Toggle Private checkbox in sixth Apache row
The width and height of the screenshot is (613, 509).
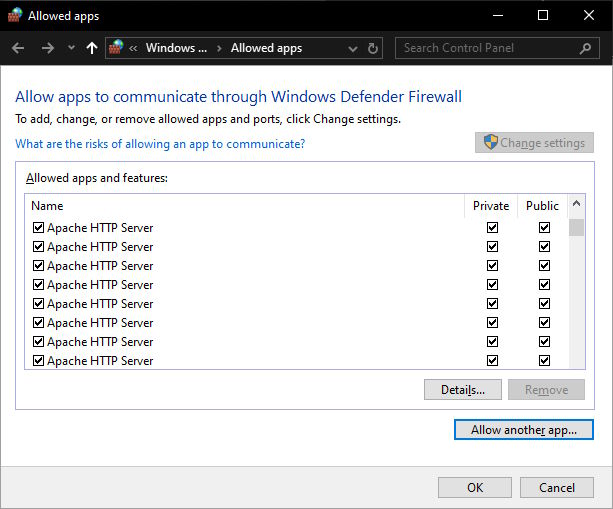tap(492, 323)
